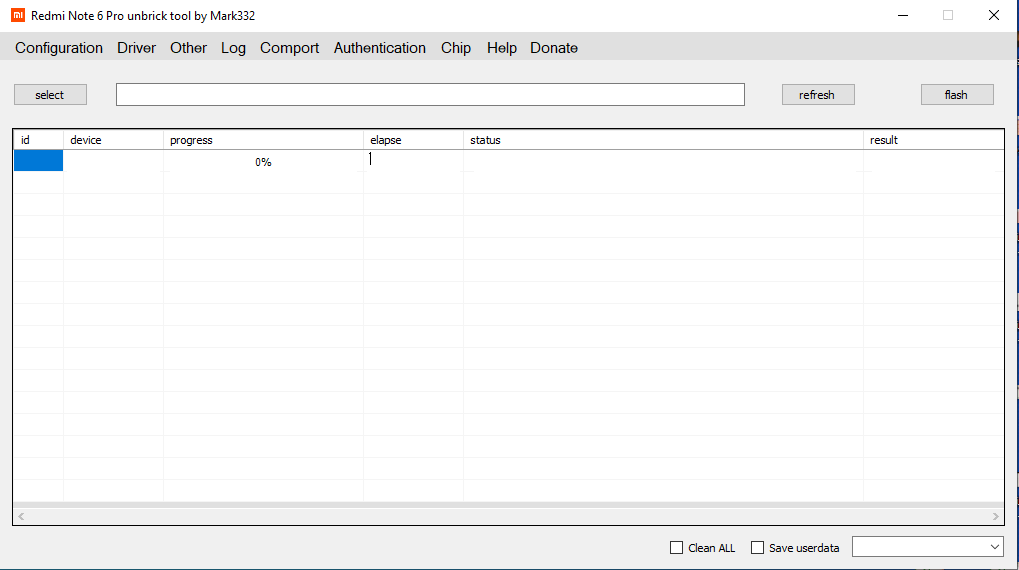Open the Donate menu
The width and height of the screenshot is (1019, 570).
[x=554, y=48]
